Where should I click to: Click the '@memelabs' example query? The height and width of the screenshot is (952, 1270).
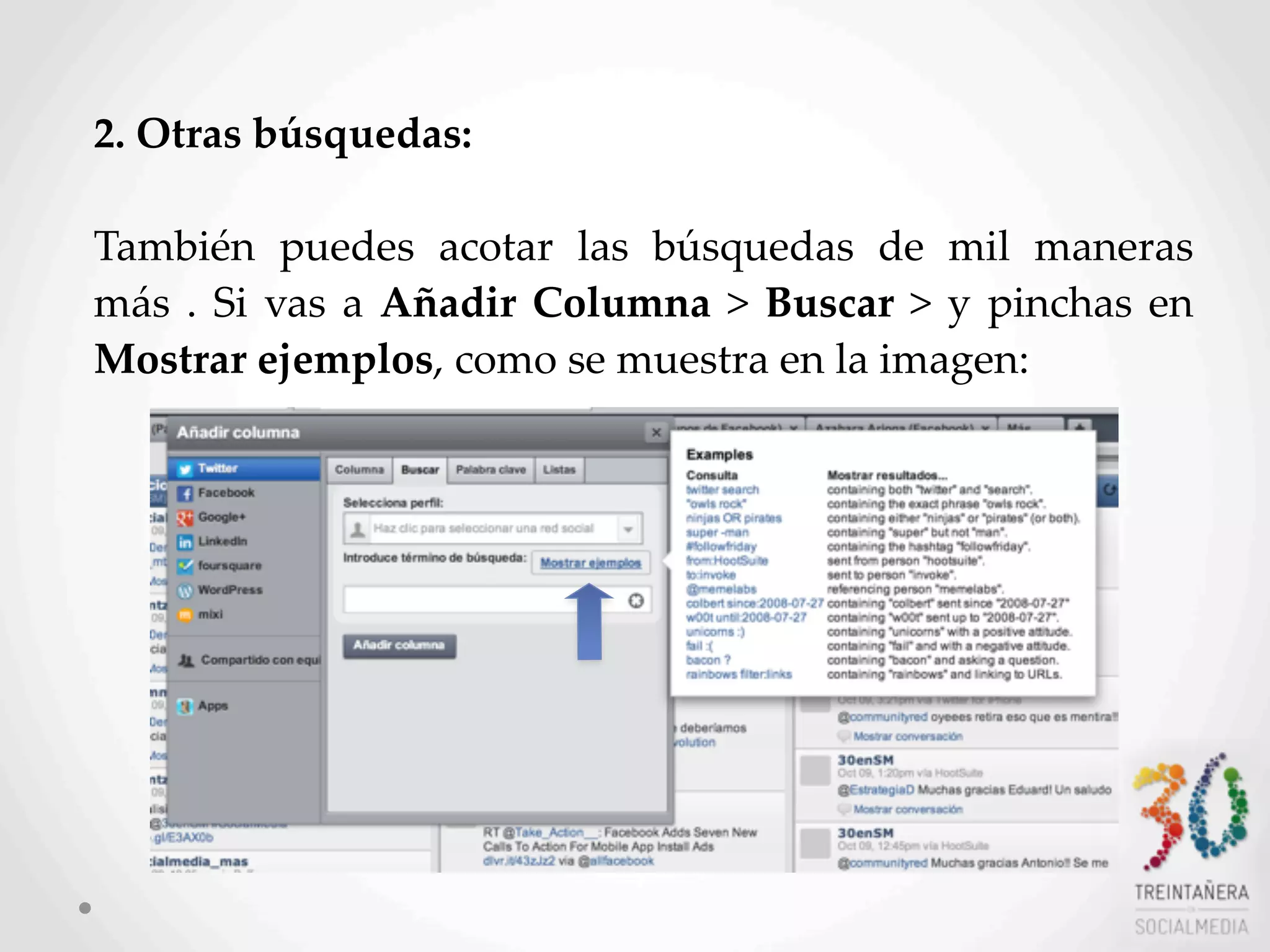click(x=721, y=589)
